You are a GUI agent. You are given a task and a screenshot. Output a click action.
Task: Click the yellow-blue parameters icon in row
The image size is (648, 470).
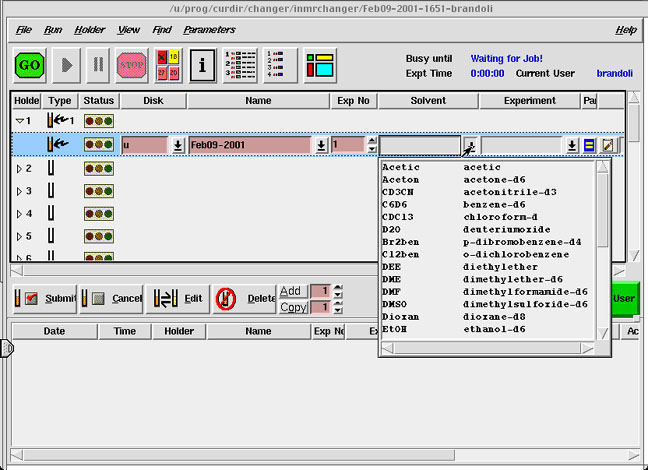[x=590, y=145]
